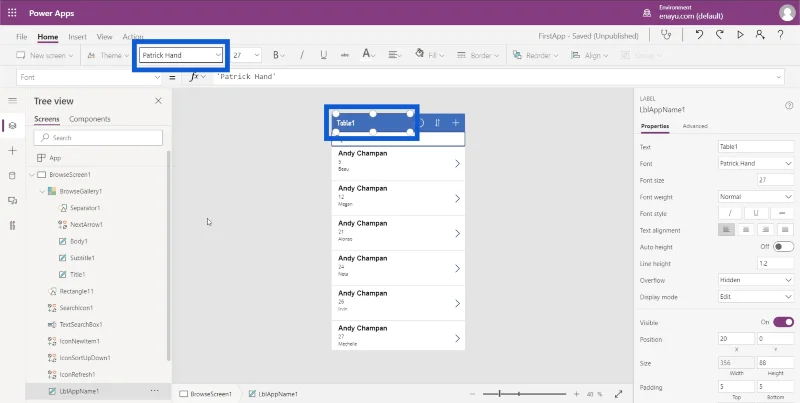Set text alignment to left in properties

727,230
